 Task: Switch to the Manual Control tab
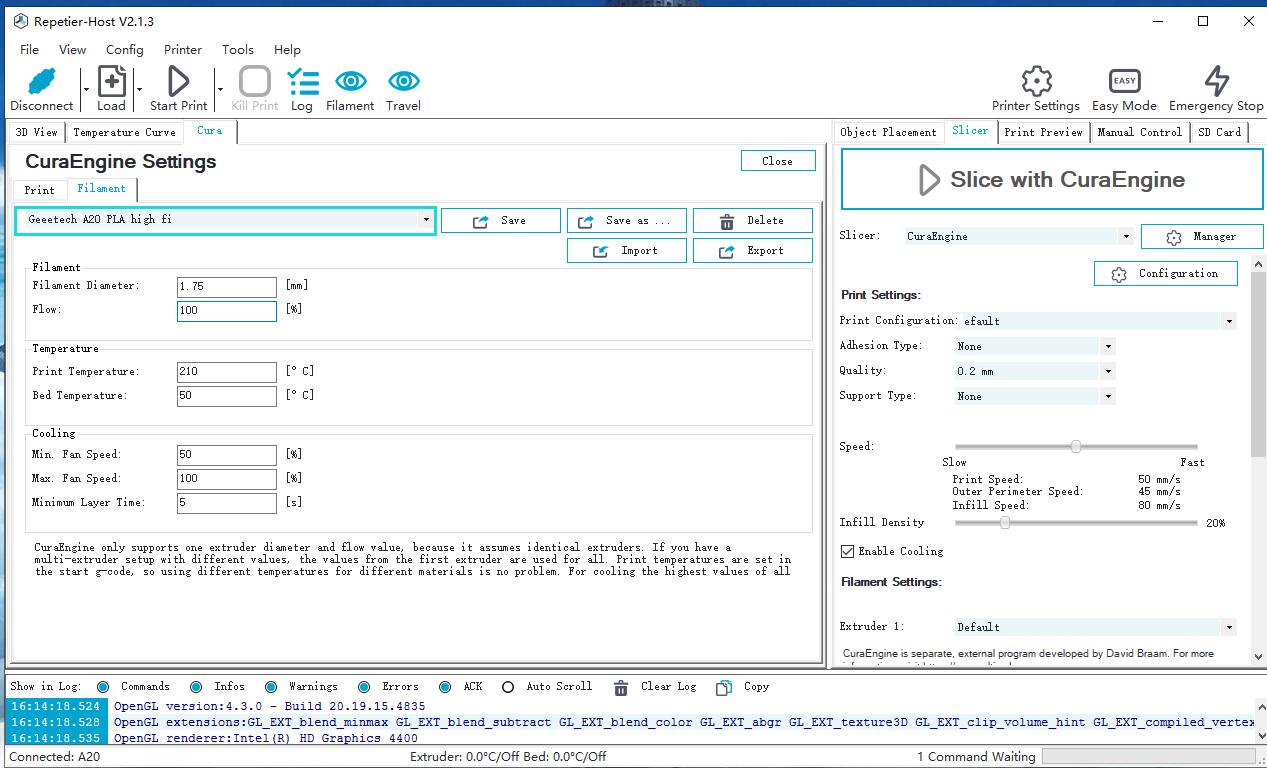click(x=1139, y=132)
